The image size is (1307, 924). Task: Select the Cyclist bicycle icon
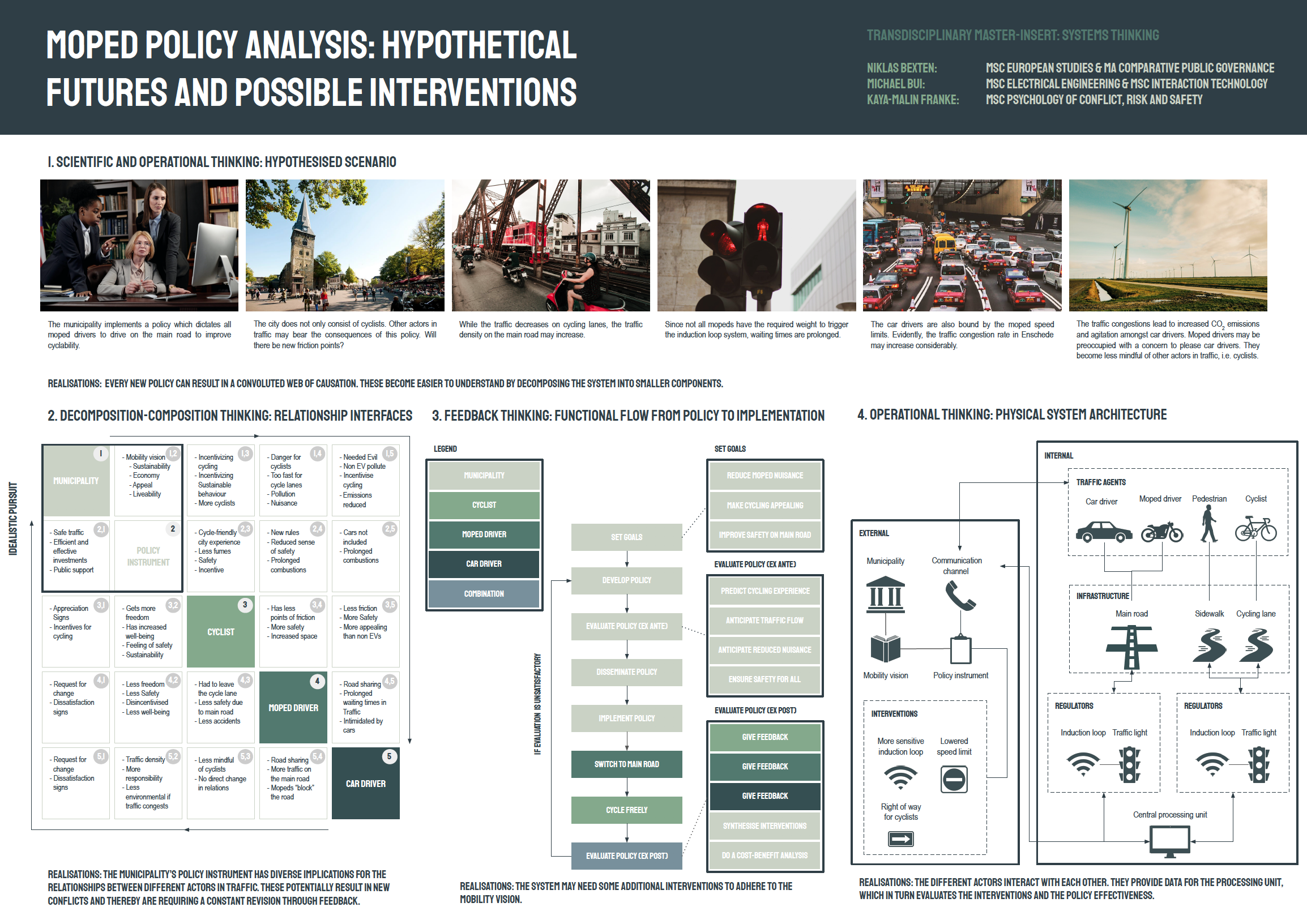(1256, 529)
